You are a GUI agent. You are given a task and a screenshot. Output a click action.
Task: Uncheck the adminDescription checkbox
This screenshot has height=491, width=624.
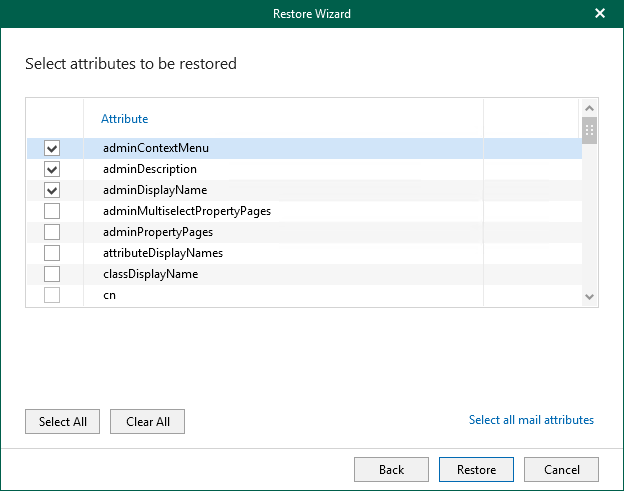(x=52, y=169)
